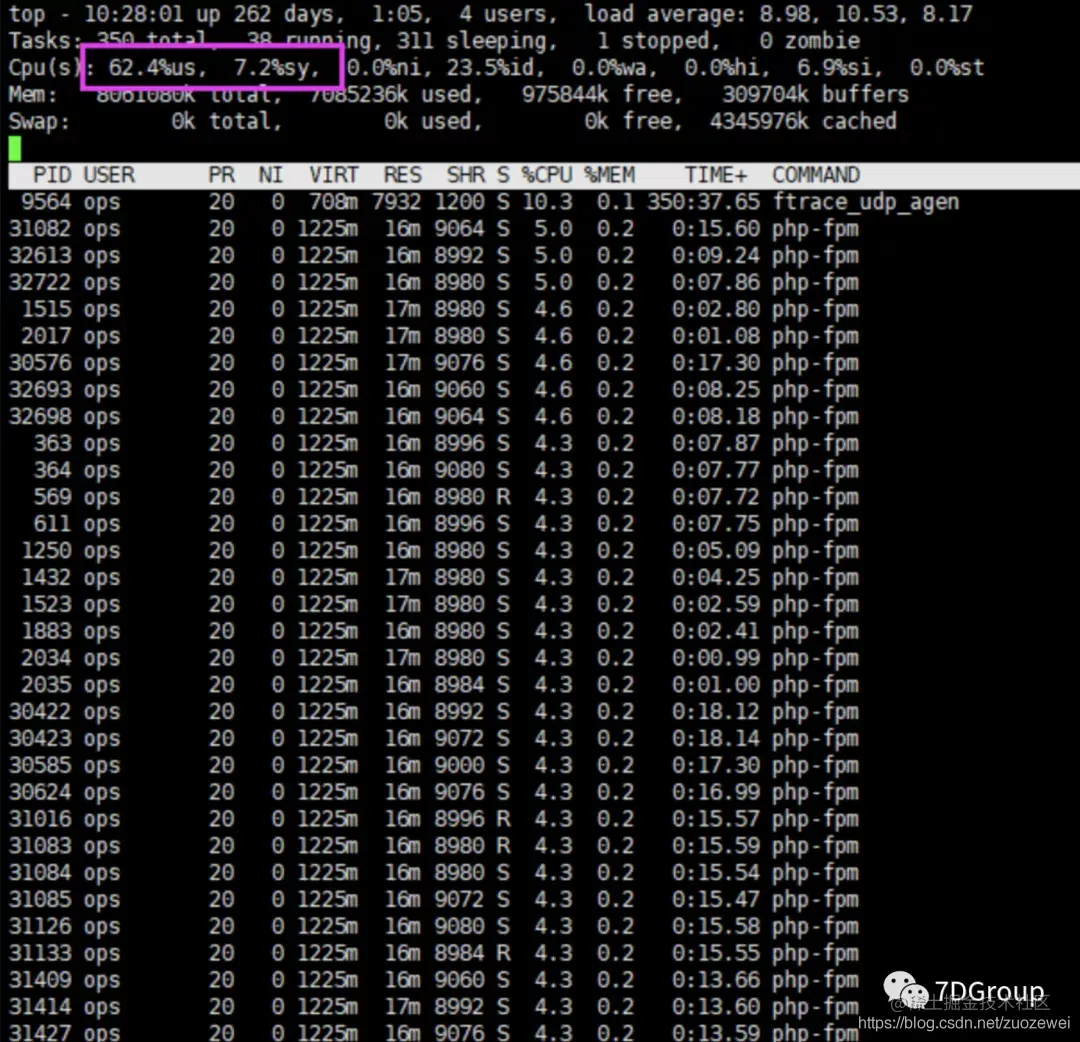This screenshot has width=1080, height=1042.
Task: Click PID 611 process row
Action: click(434, 524)
